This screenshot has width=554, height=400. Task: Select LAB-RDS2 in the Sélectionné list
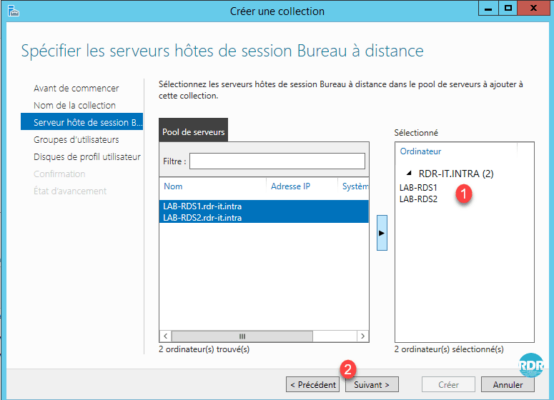pyautogui.click(x=418, y=199)
